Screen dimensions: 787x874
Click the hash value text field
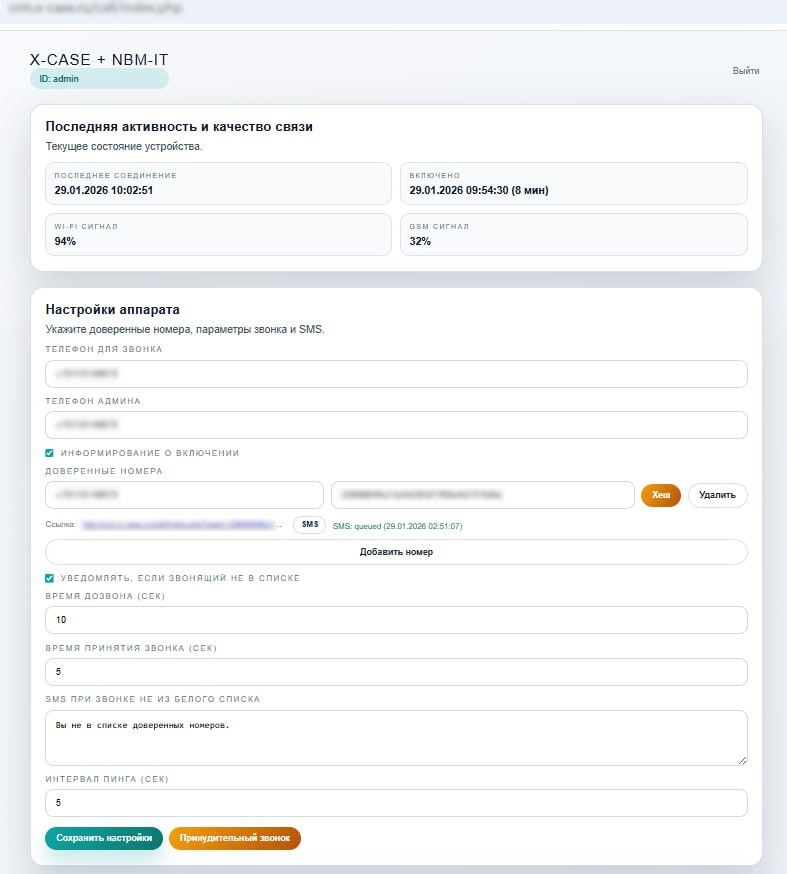point(482,495)
